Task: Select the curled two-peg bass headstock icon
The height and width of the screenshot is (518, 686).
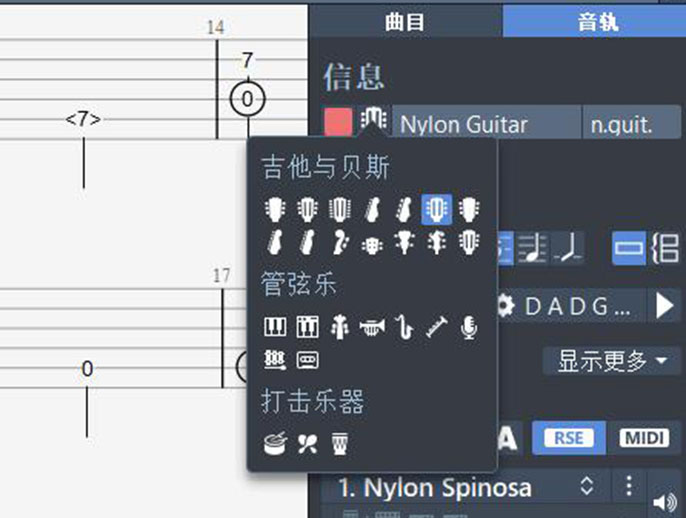Action: (x=340, y=242)
